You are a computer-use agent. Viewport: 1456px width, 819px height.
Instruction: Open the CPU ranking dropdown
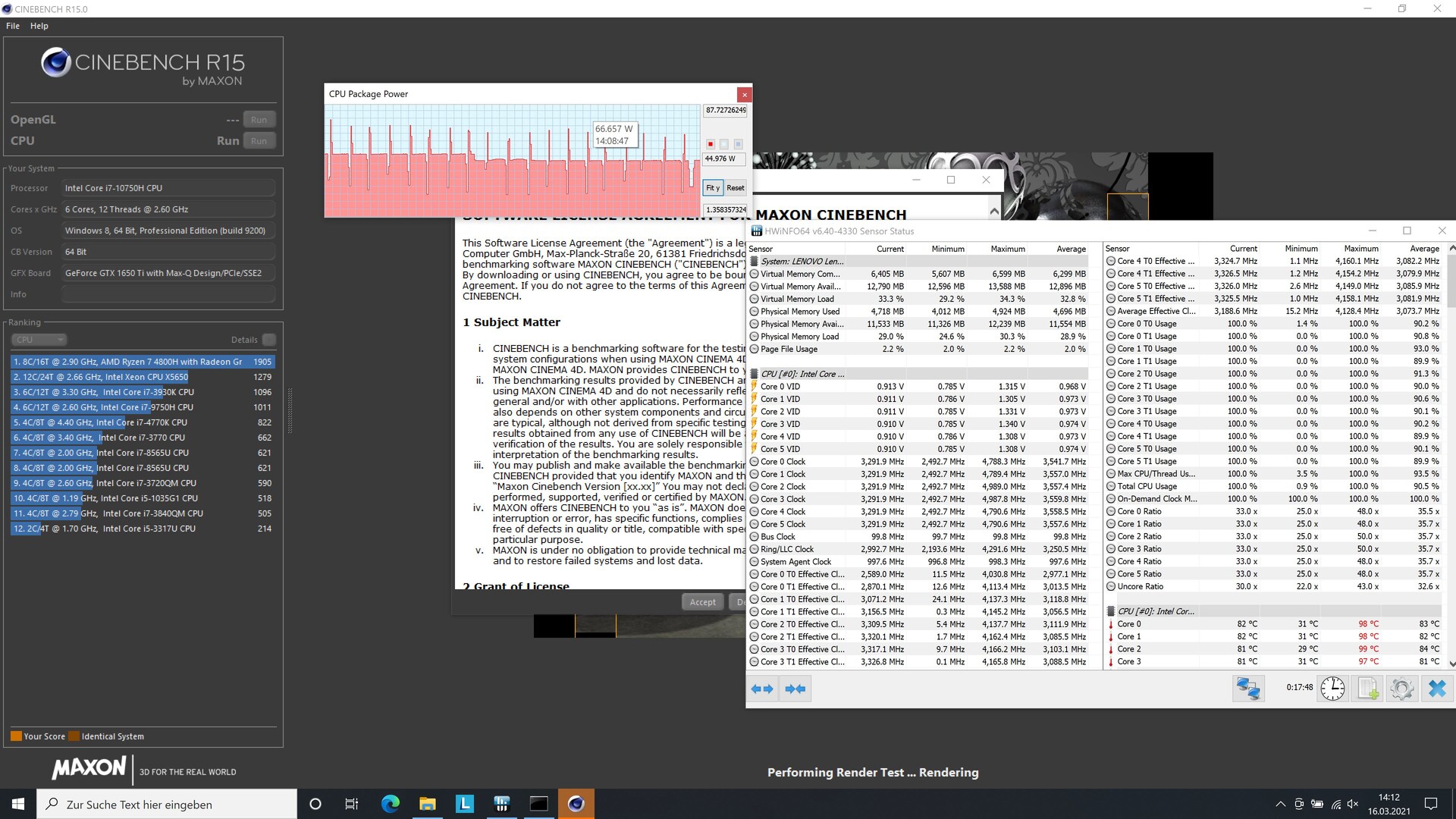tap(39, 340)
